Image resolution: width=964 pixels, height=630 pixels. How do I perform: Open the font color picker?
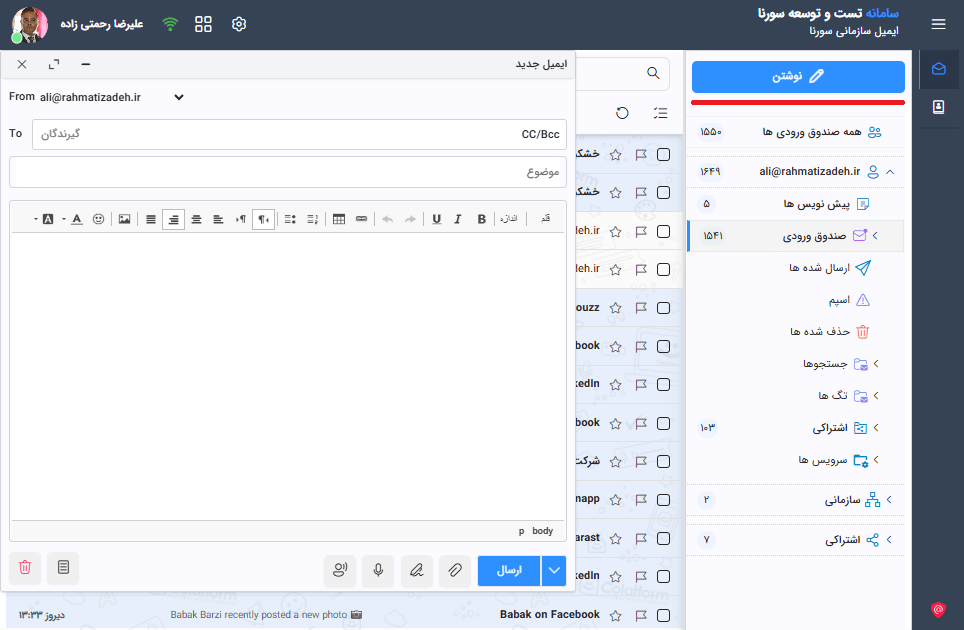click(77, 219)
